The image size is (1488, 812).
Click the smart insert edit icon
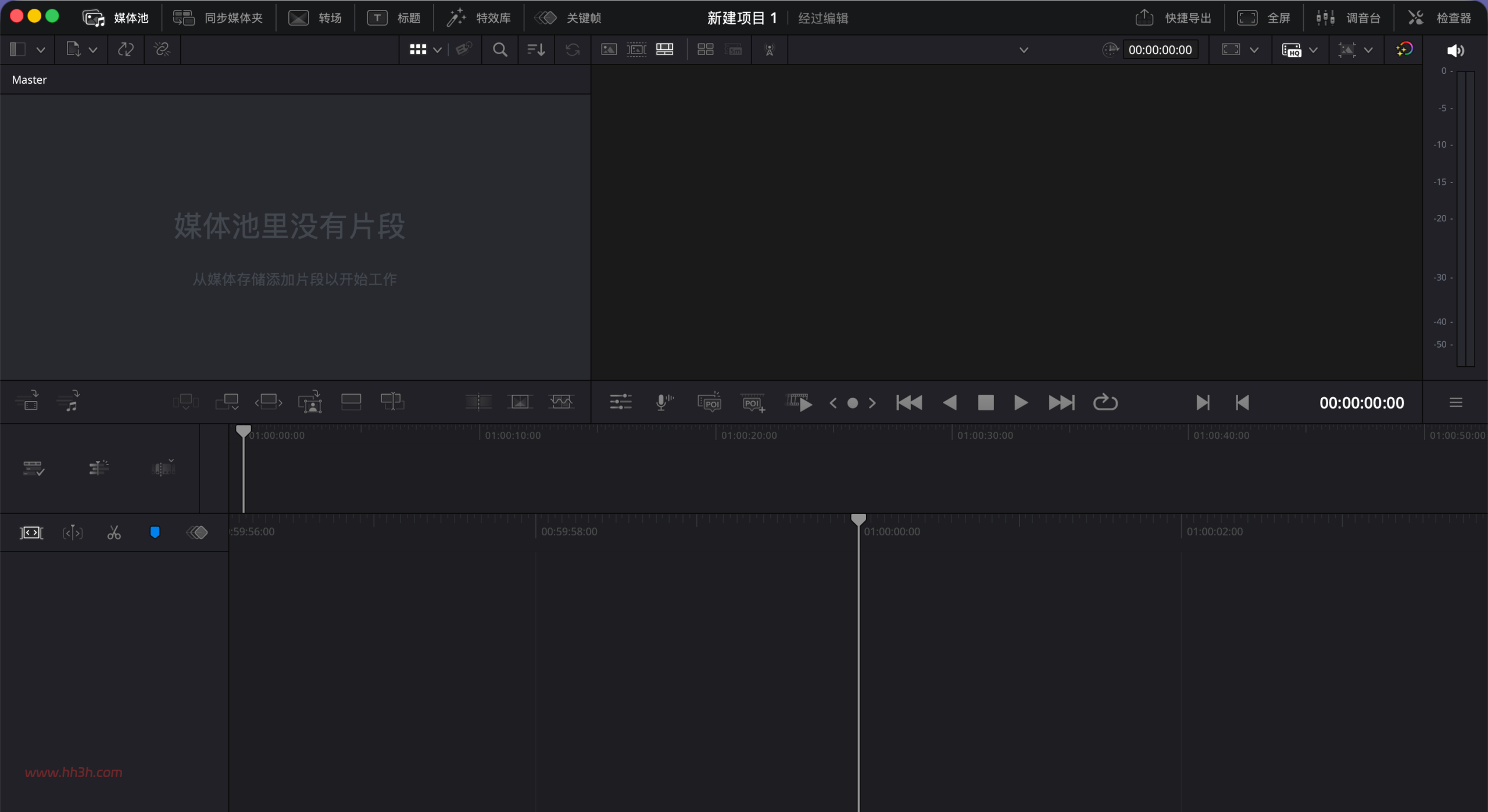pos(185,402)
